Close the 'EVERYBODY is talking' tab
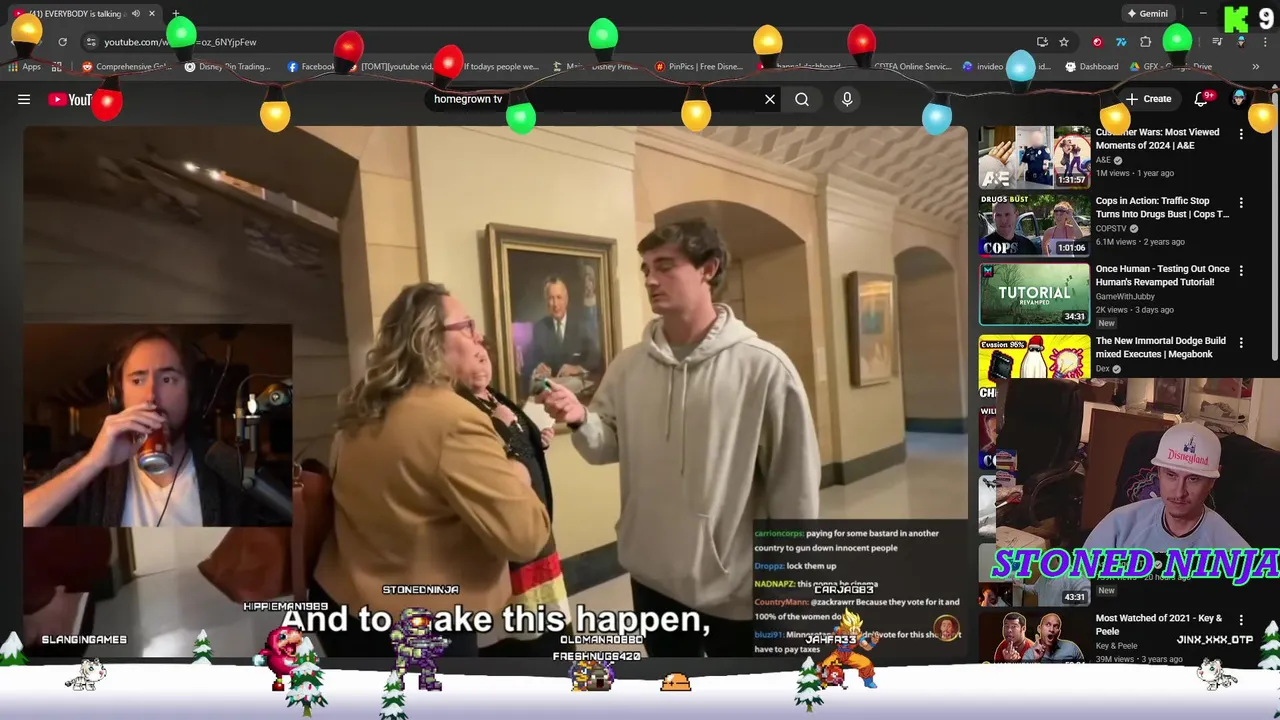 152,14
